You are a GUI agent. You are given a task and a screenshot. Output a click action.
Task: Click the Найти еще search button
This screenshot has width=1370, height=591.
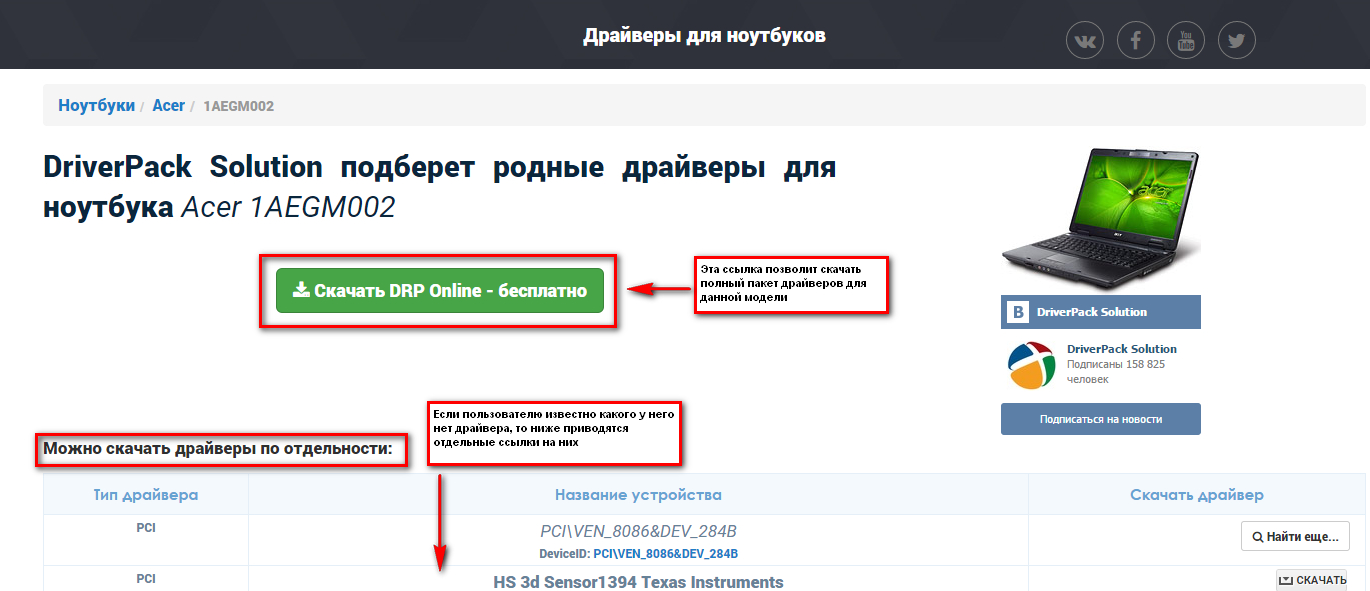pyautogui.click(x=1295, y=536)
